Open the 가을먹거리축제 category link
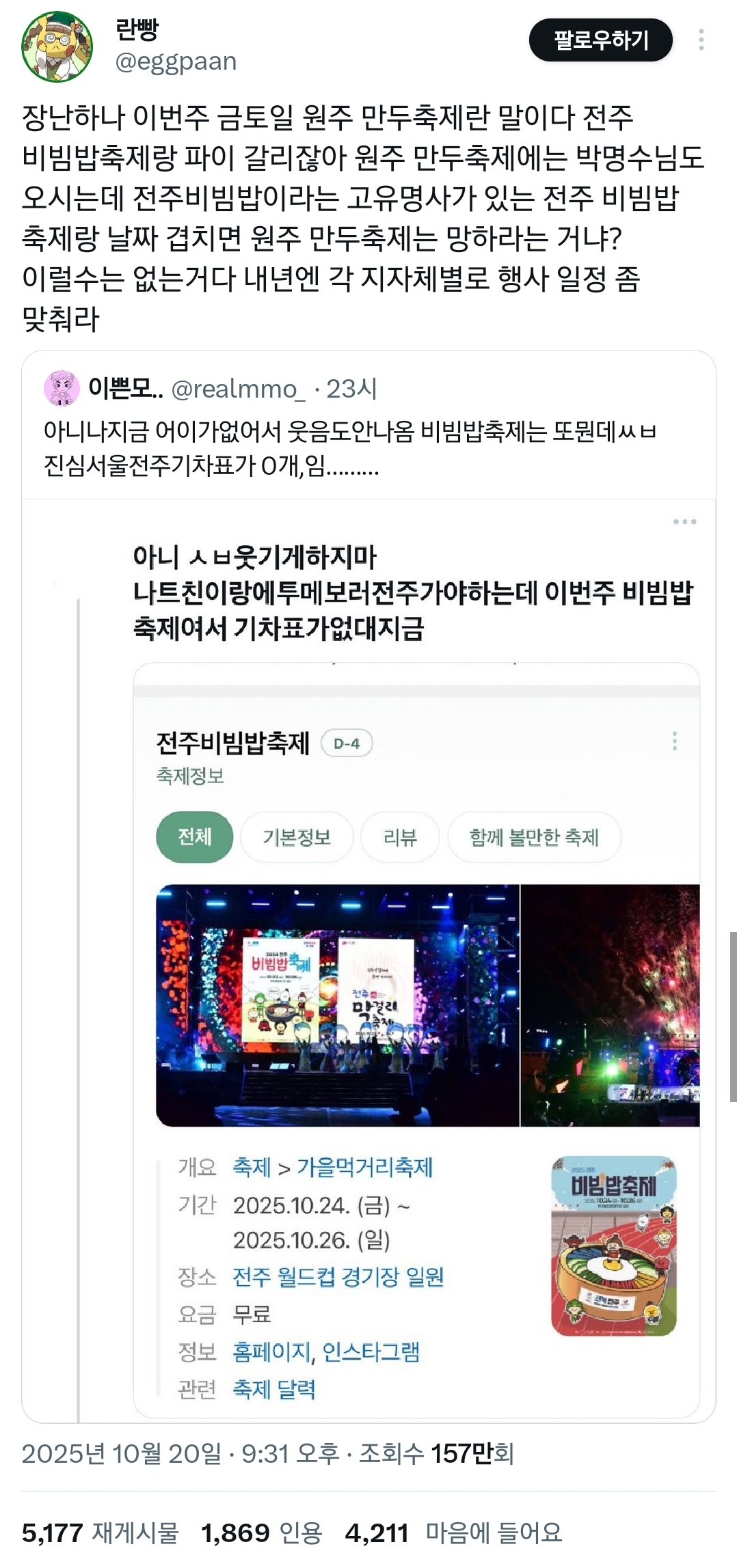 click(x=364, y=1167)
